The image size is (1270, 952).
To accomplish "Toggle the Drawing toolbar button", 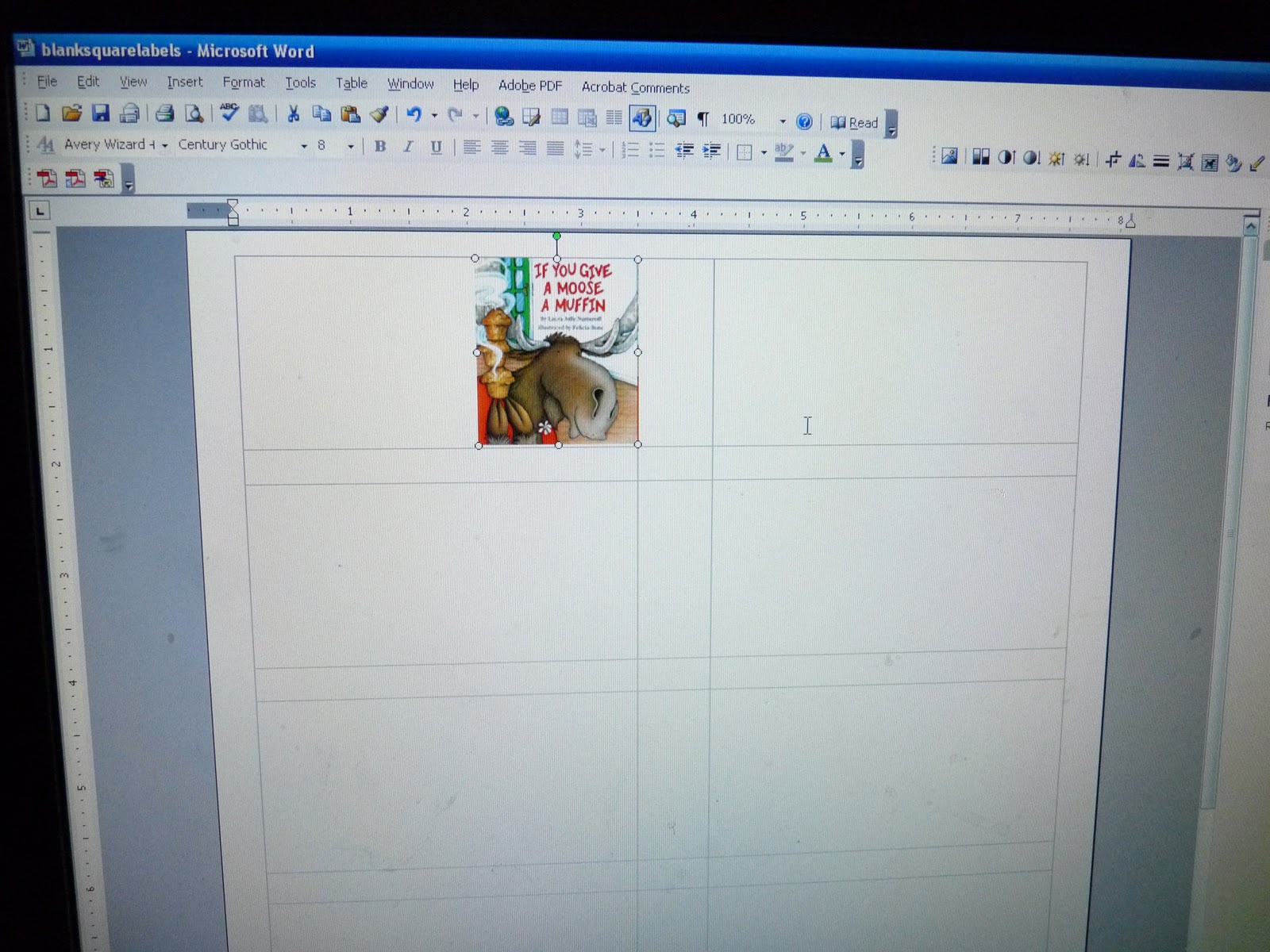I will [641, 119].
